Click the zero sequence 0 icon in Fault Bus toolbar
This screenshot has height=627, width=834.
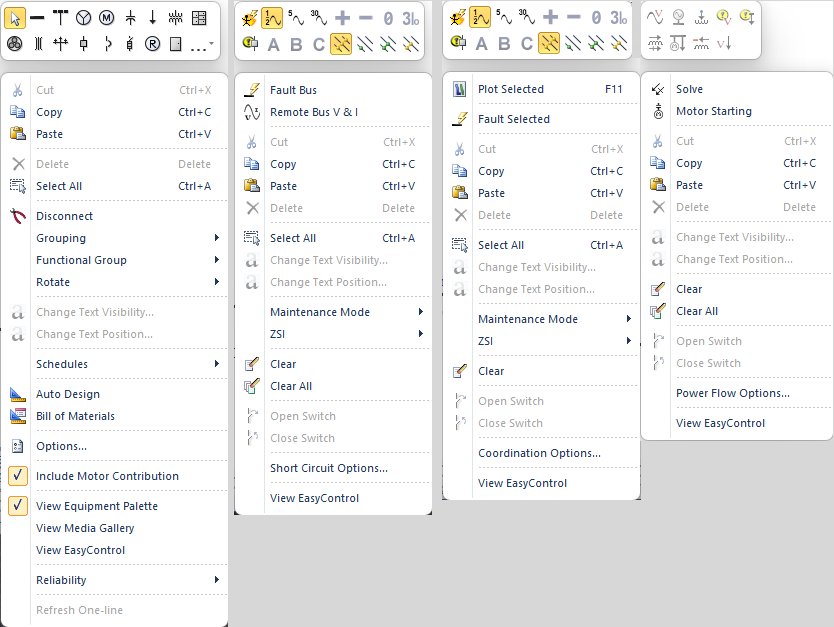click(x=388, y=19)
